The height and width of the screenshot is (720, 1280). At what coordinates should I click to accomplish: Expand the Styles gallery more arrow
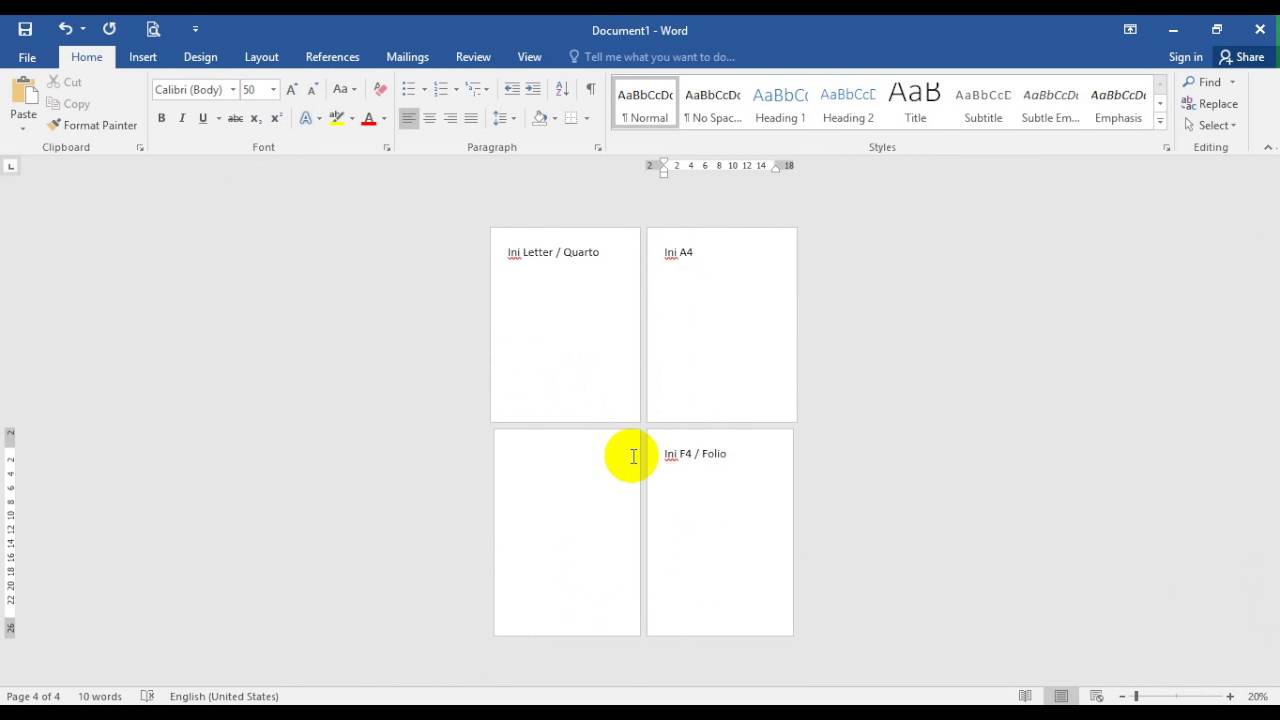1160,121
